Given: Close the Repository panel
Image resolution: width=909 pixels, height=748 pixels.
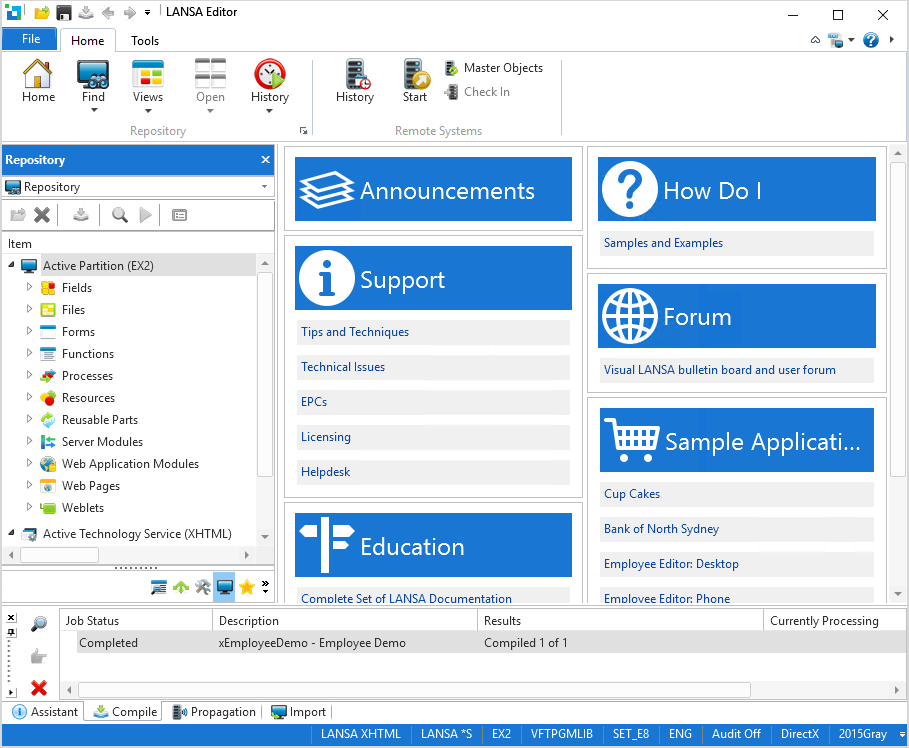Looking at the screenshot, I should point(266,159).
